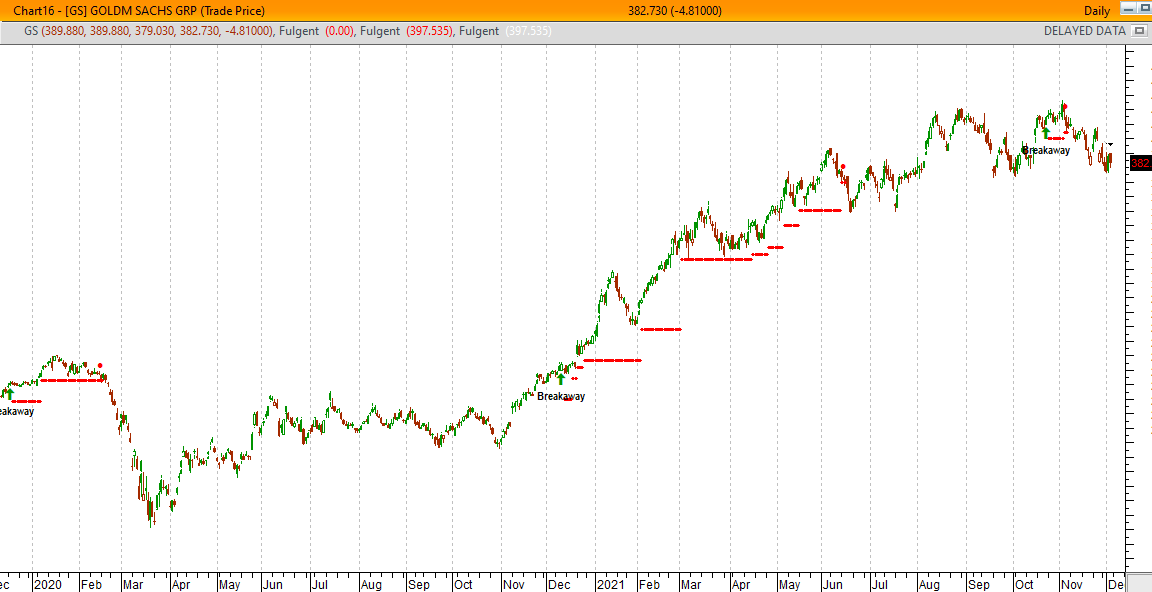
Task: Click the 382.730 (-4.81000) price in title bar
Action: (x=674, y=10)
